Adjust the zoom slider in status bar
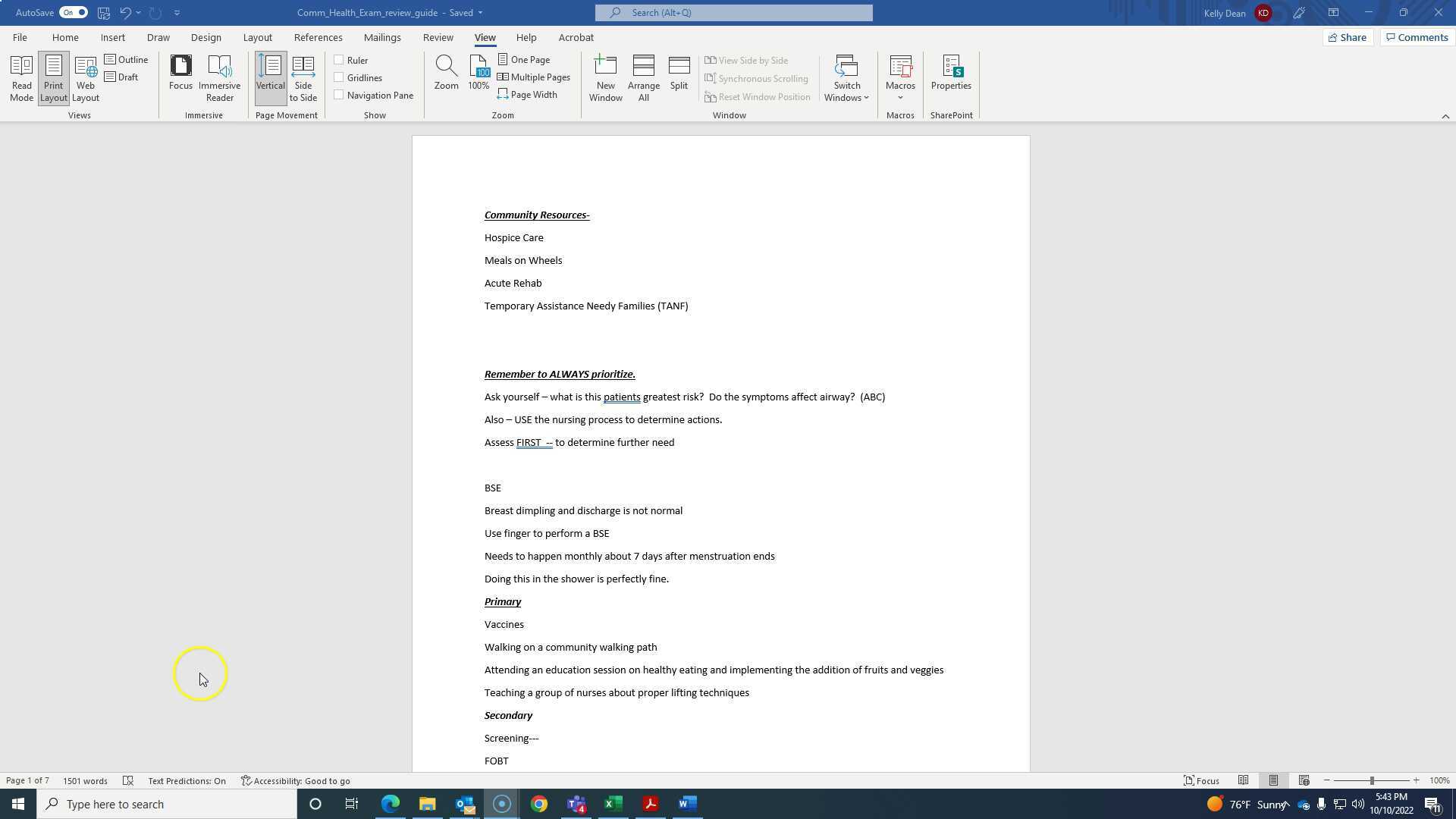The width and height of the screenshot is (1456, 819). tap(1371, 780)
